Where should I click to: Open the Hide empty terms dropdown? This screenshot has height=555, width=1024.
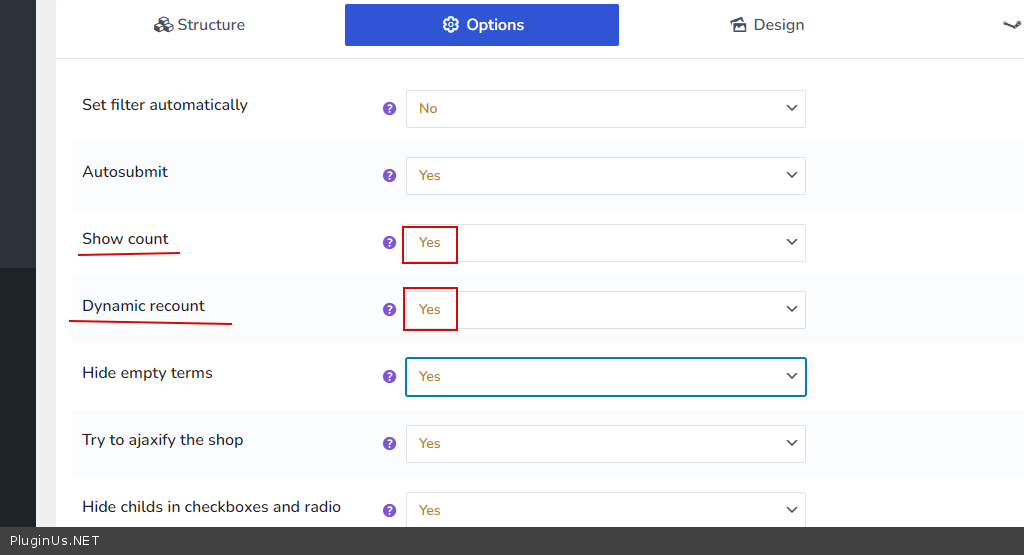pos(605,377)
